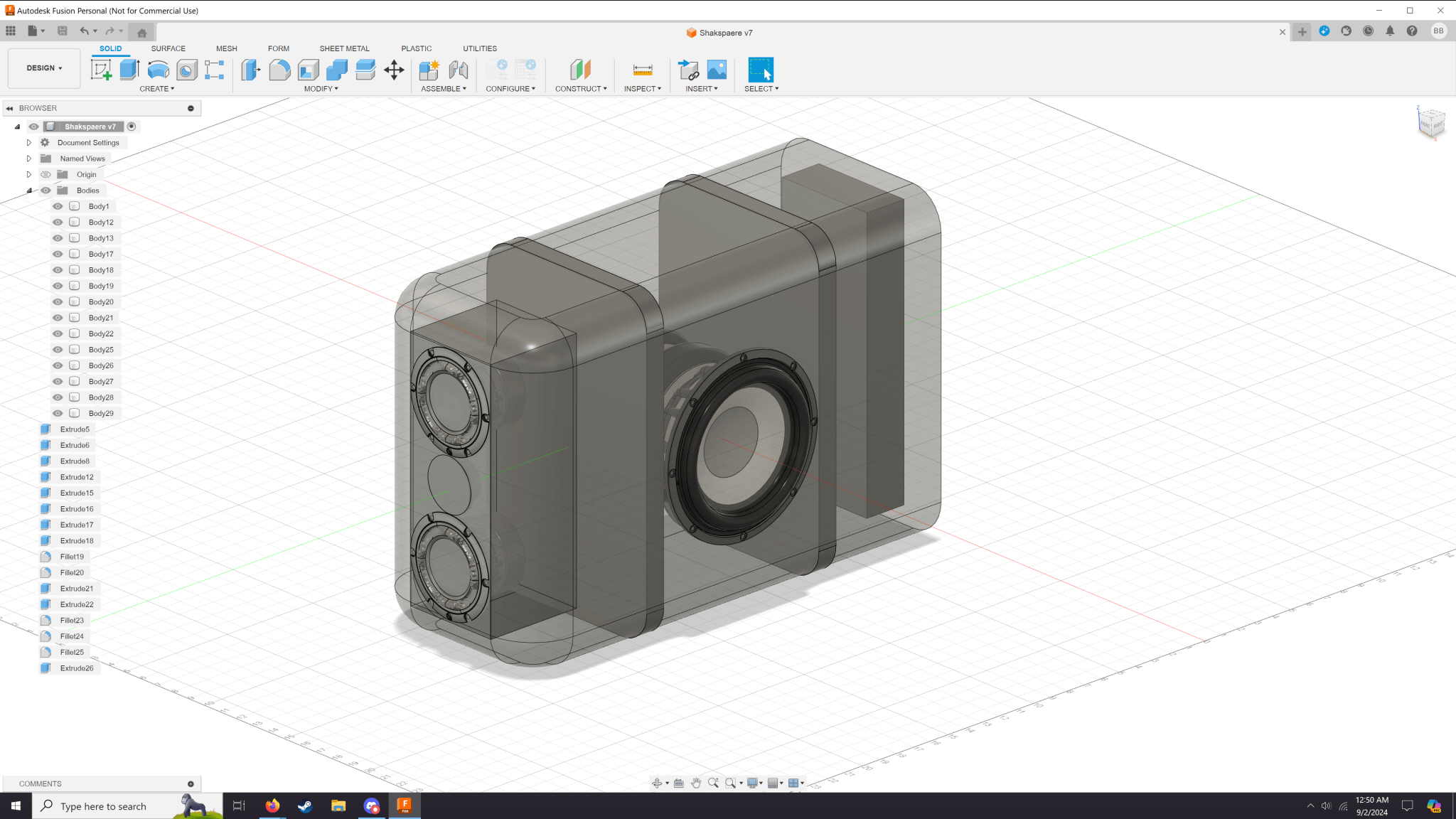This screenshot has height=819, width=1456.
Task: Click the Pan hand tool
Action: tap(696, 783)
